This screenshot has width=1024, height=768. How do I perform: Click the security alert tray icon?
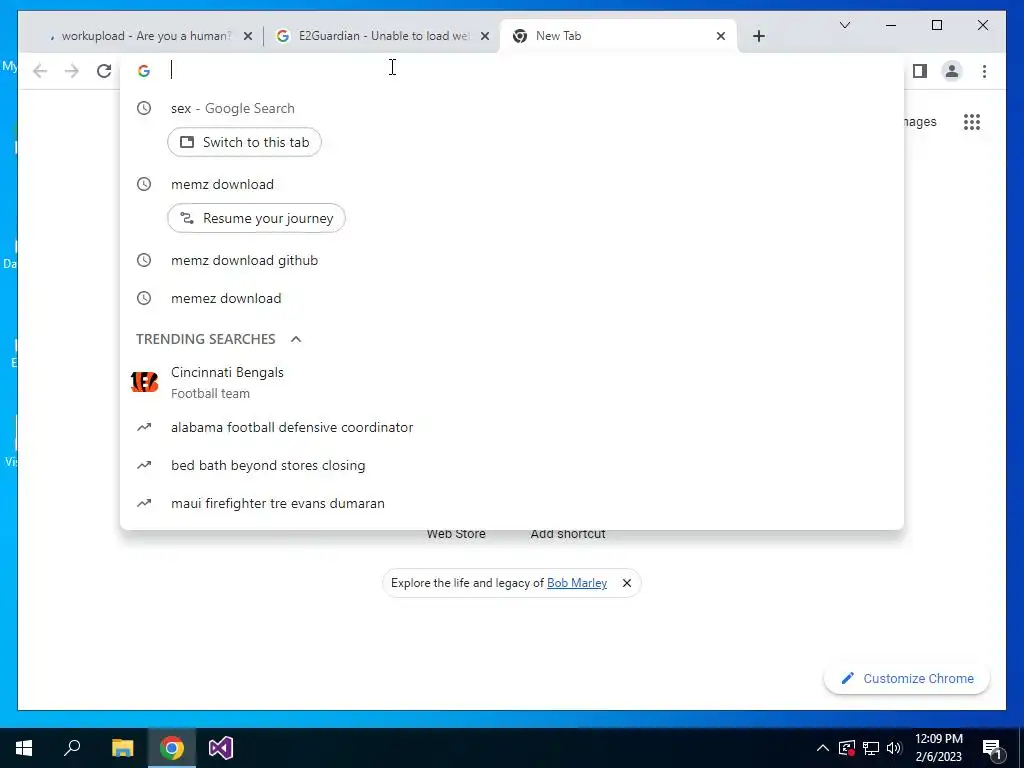(846, 748)
